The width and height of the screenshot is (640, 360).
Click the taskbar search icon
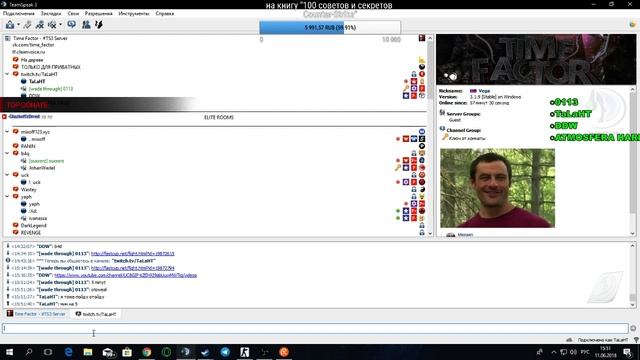(x=29, y=352)
